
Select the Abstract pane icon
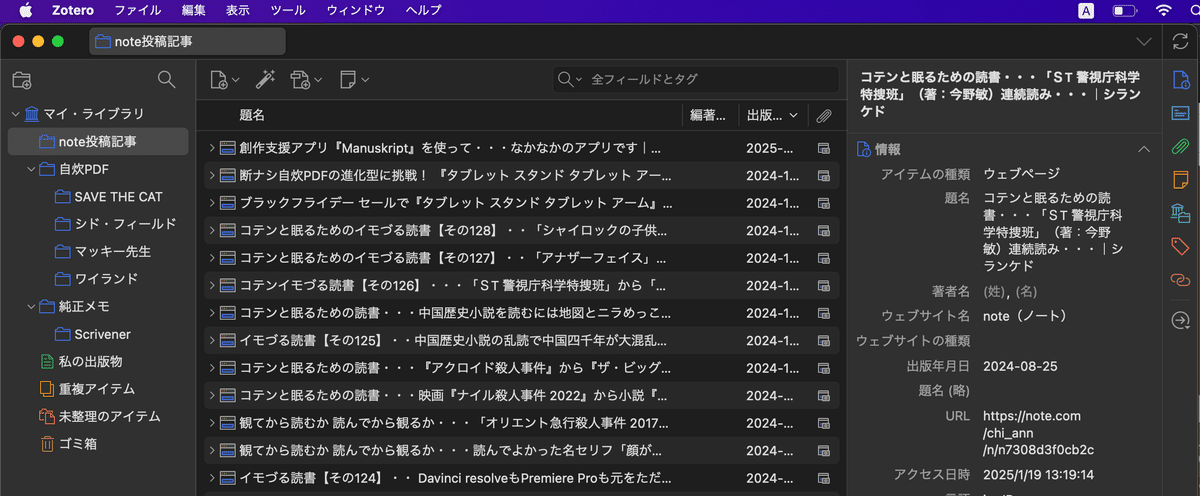(x=1180, y=113)
